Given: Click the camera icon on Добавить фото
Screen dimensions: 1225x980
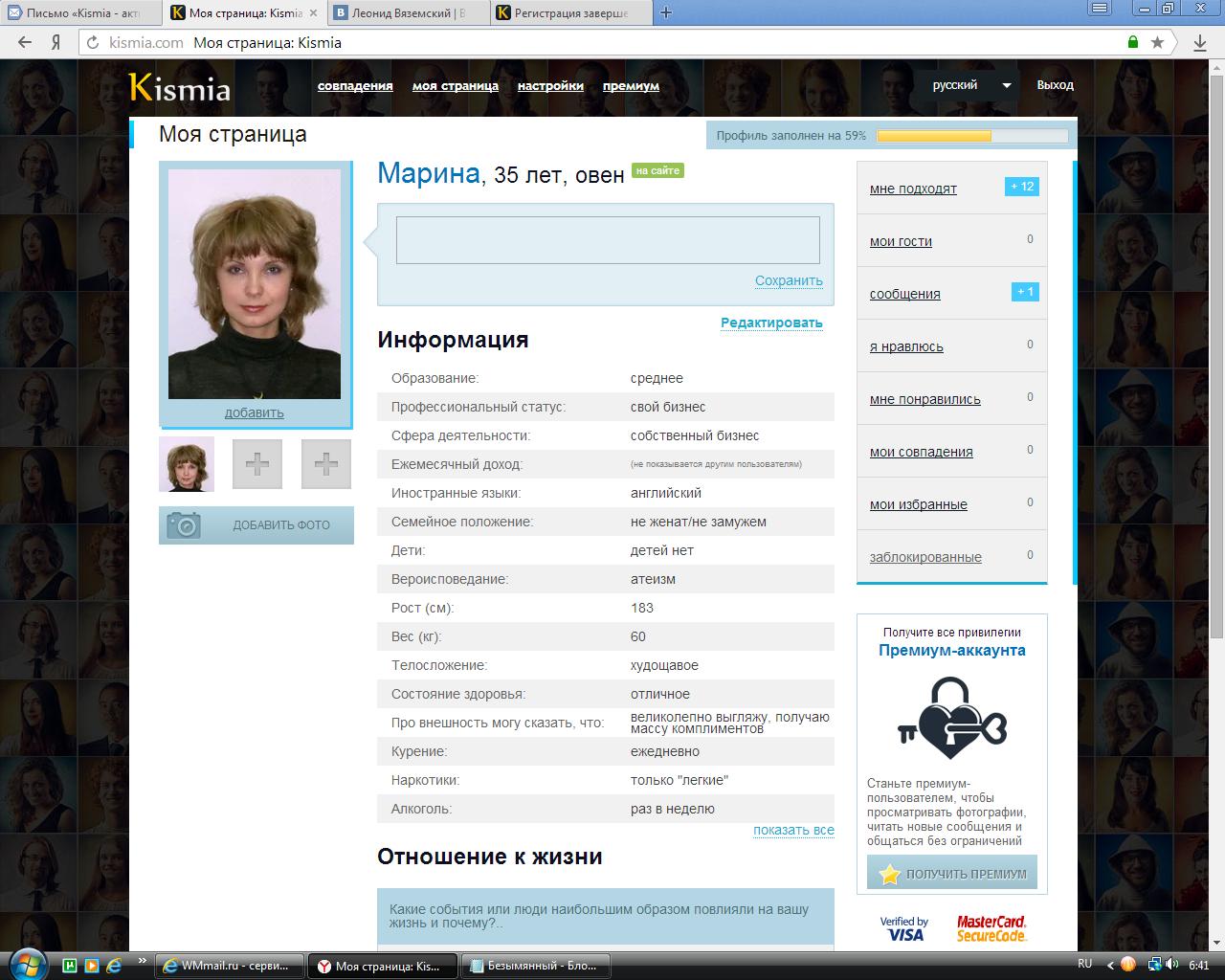Looking at the screenshot, I should click(184, 524).
